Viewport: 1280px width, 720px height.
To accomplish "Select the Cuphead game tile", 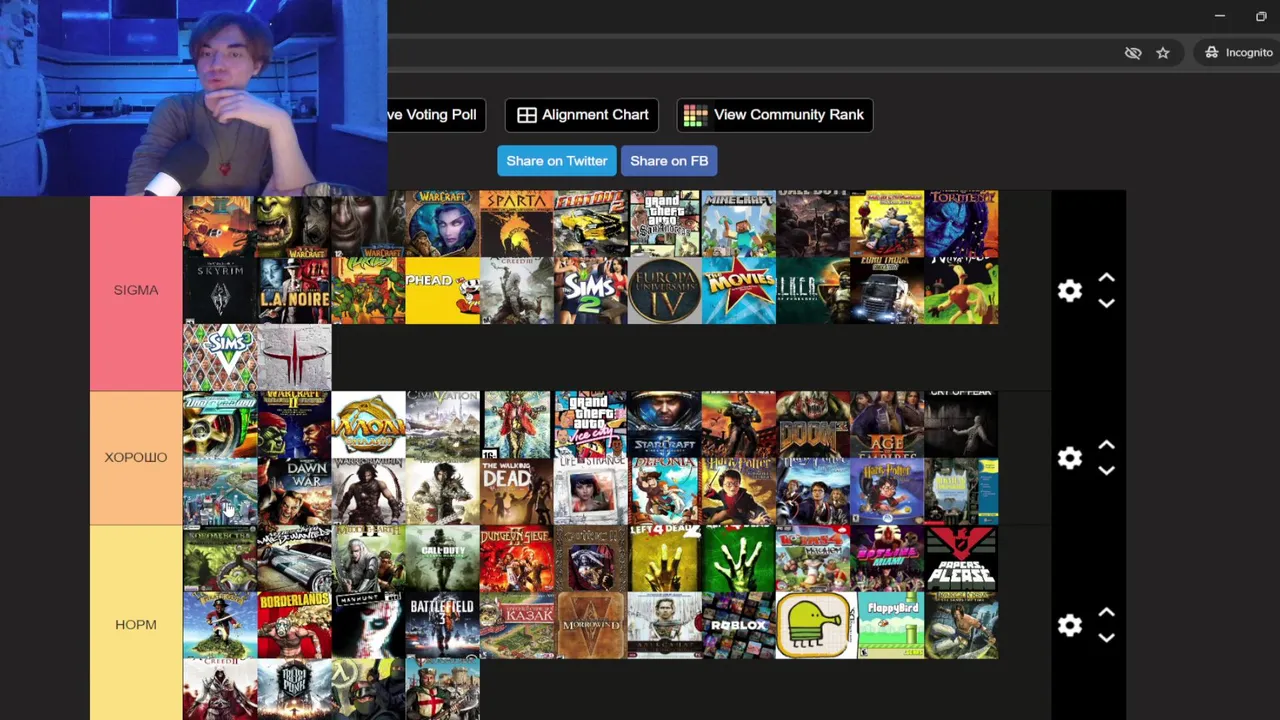I will [442, 291].
